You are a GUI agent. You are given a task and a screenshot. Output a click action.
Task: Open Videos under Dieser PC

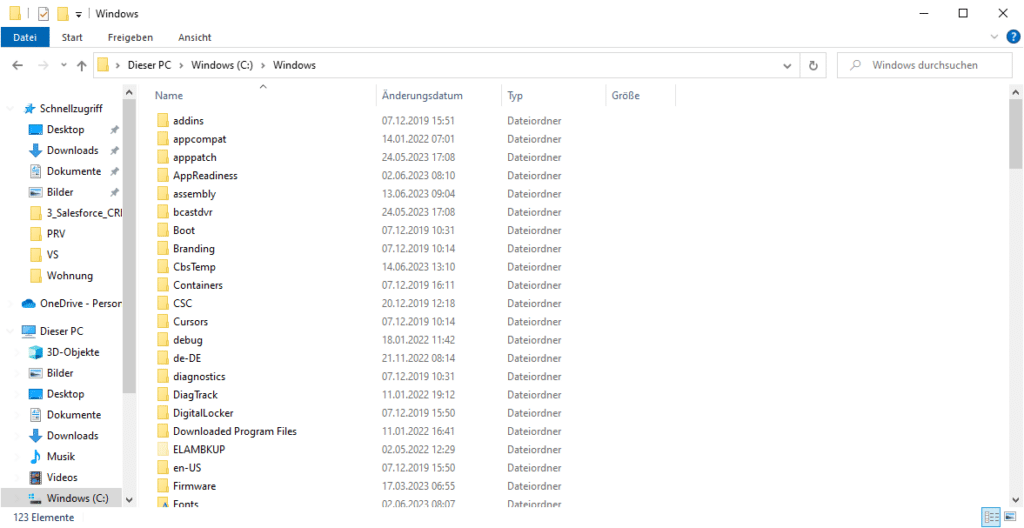pyautogui.click(x=62, y=477)
